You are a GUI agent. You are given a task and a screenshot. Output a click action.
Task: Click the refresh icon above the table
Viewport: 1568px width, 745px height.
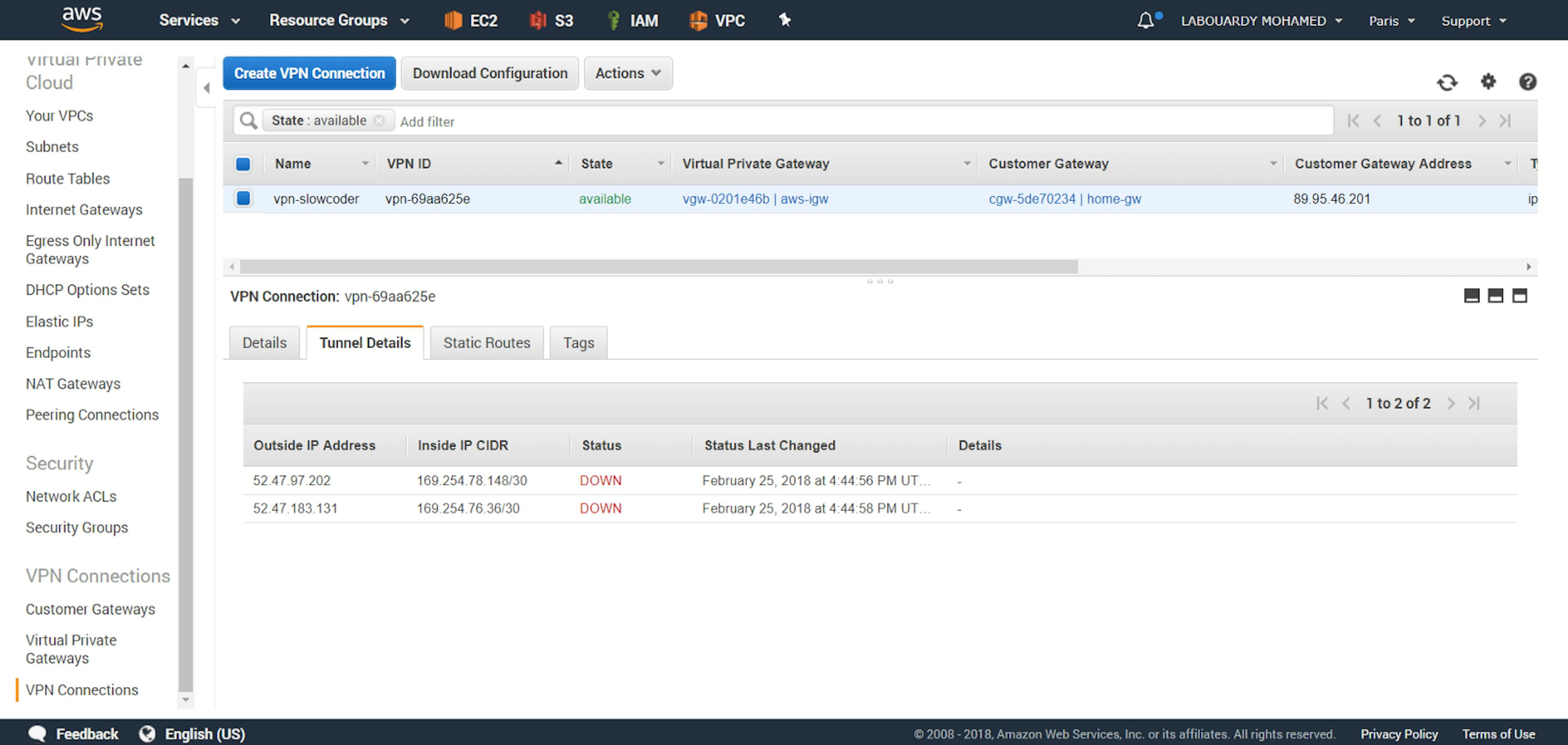coord(1447,82)
